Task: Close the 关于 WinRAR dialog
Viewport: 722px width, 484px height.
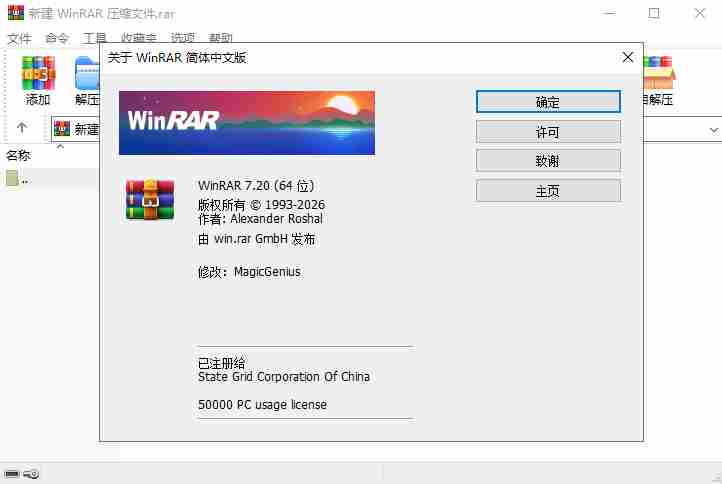Action: [x=627, y=57]
